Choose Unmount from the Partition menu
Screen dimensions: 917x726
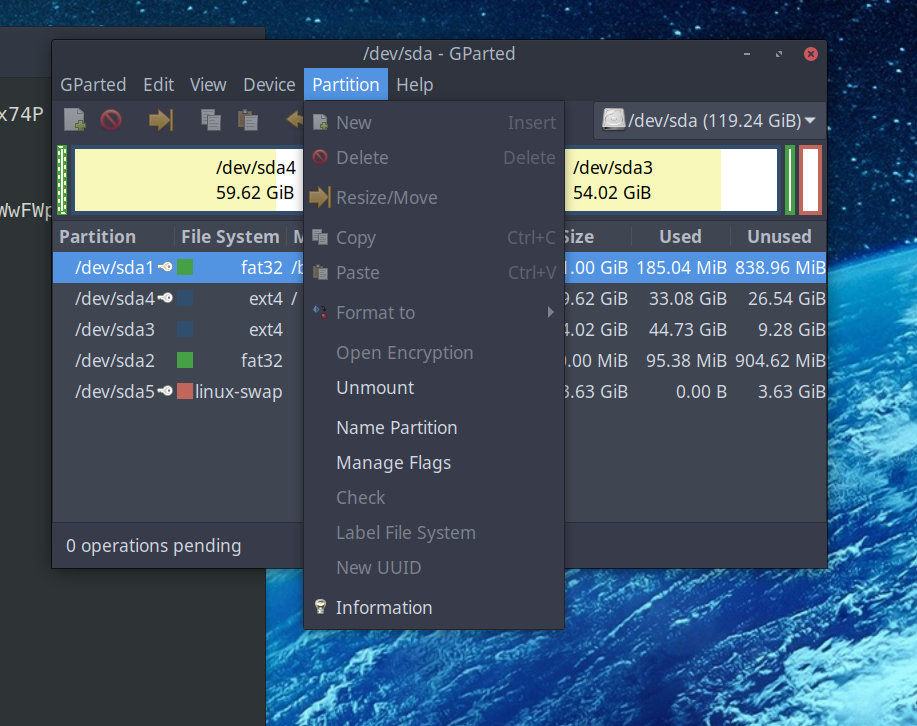pos(434,388)
